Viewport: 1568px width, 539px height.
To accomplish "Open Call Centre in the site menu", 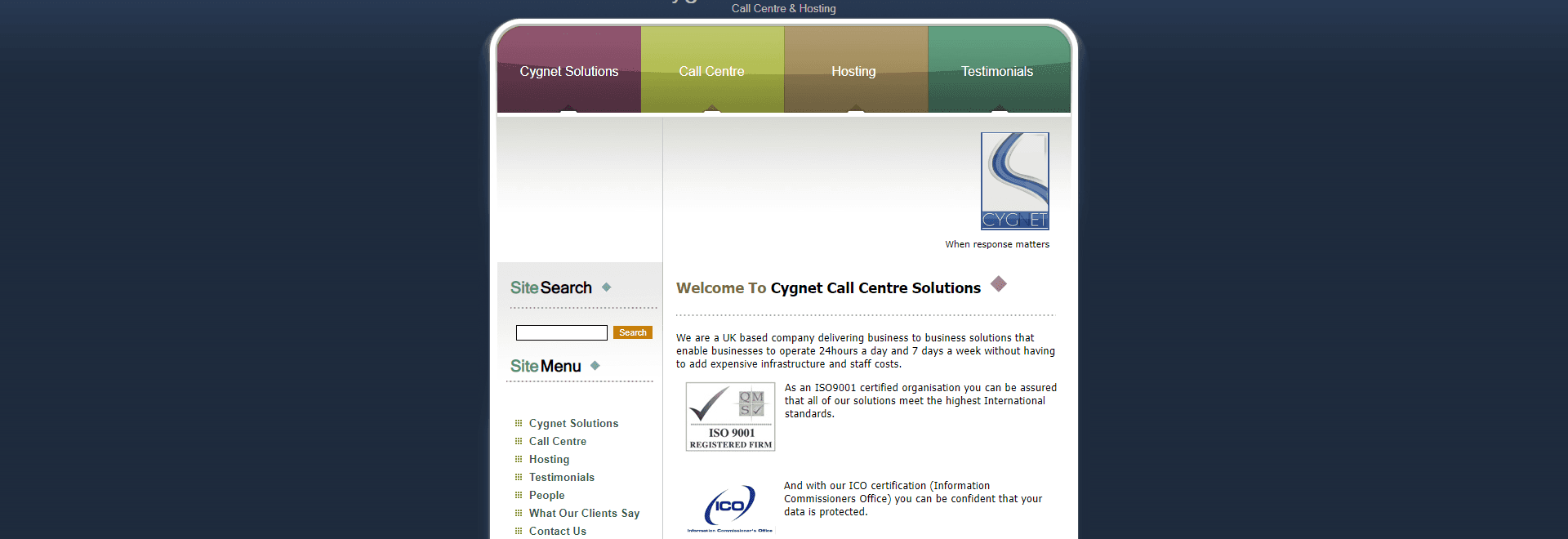I will 558,441.
